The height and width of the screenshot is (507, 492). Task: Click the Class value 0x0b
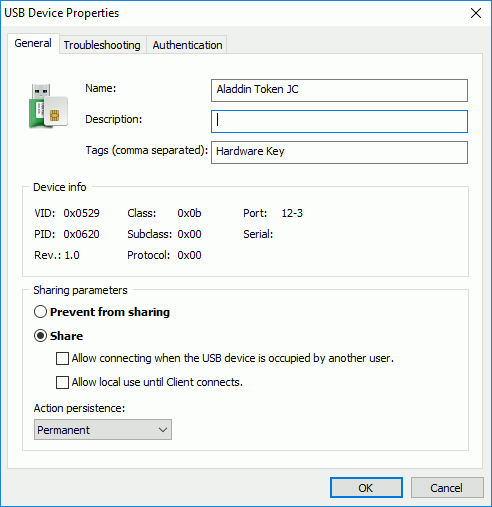coord(189,213)
